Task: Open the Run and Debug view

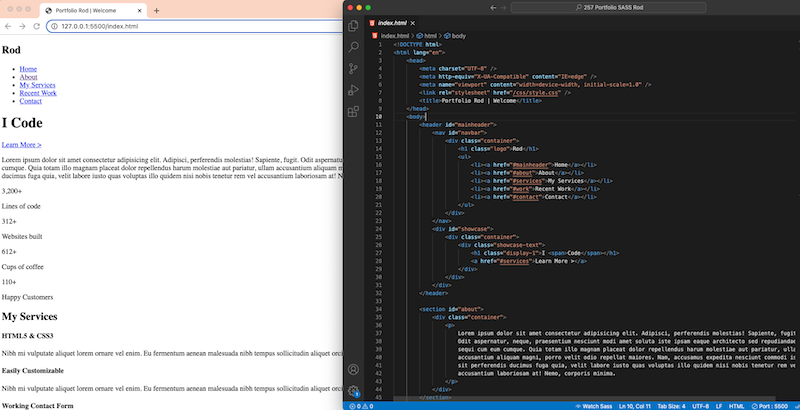Action: click(353, 90)
